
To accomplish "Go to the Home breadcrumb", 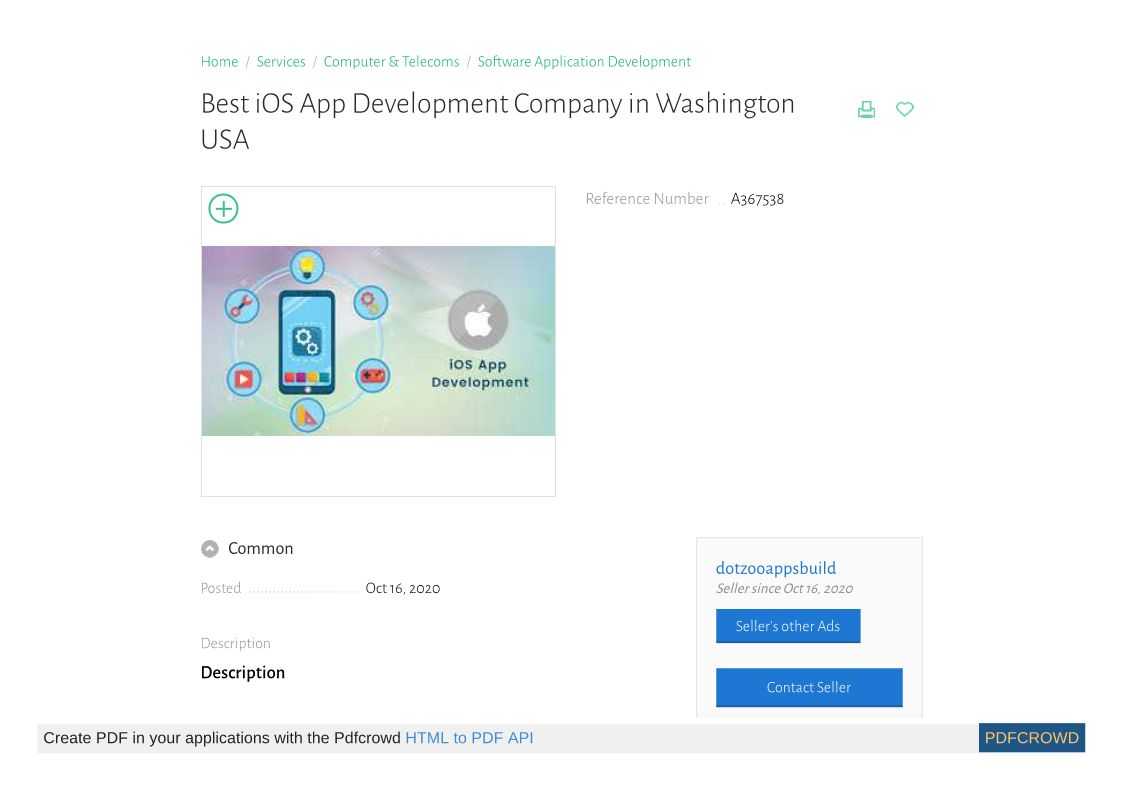I will coord(219,62).
